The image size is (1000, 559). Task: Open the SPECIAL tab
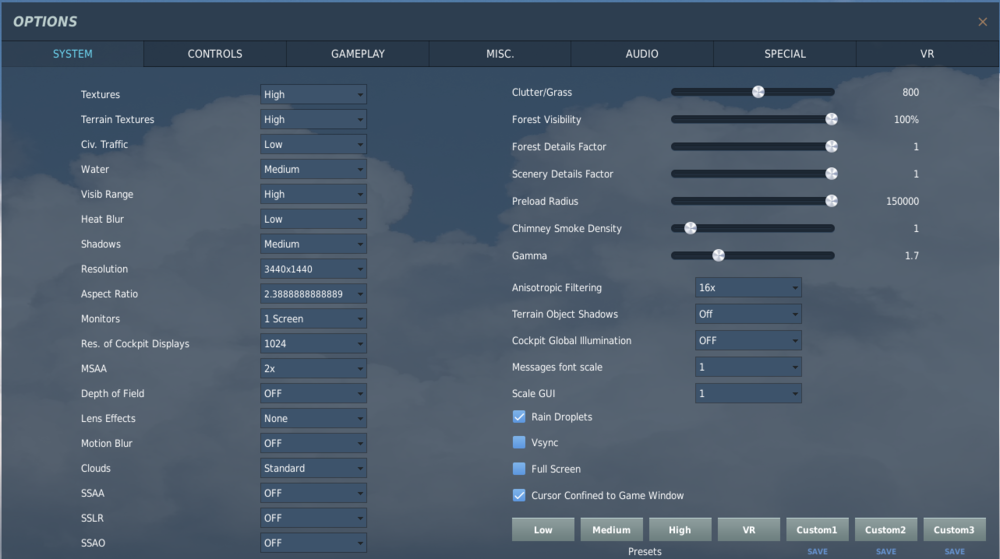tap(784, 54)
